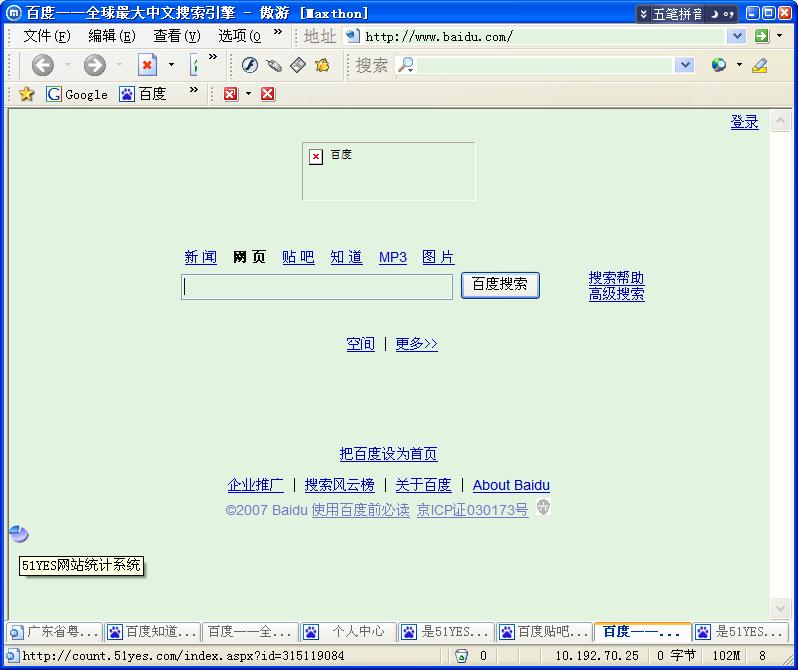
Task: Click the 图片 images link
Action: [438, 257]
